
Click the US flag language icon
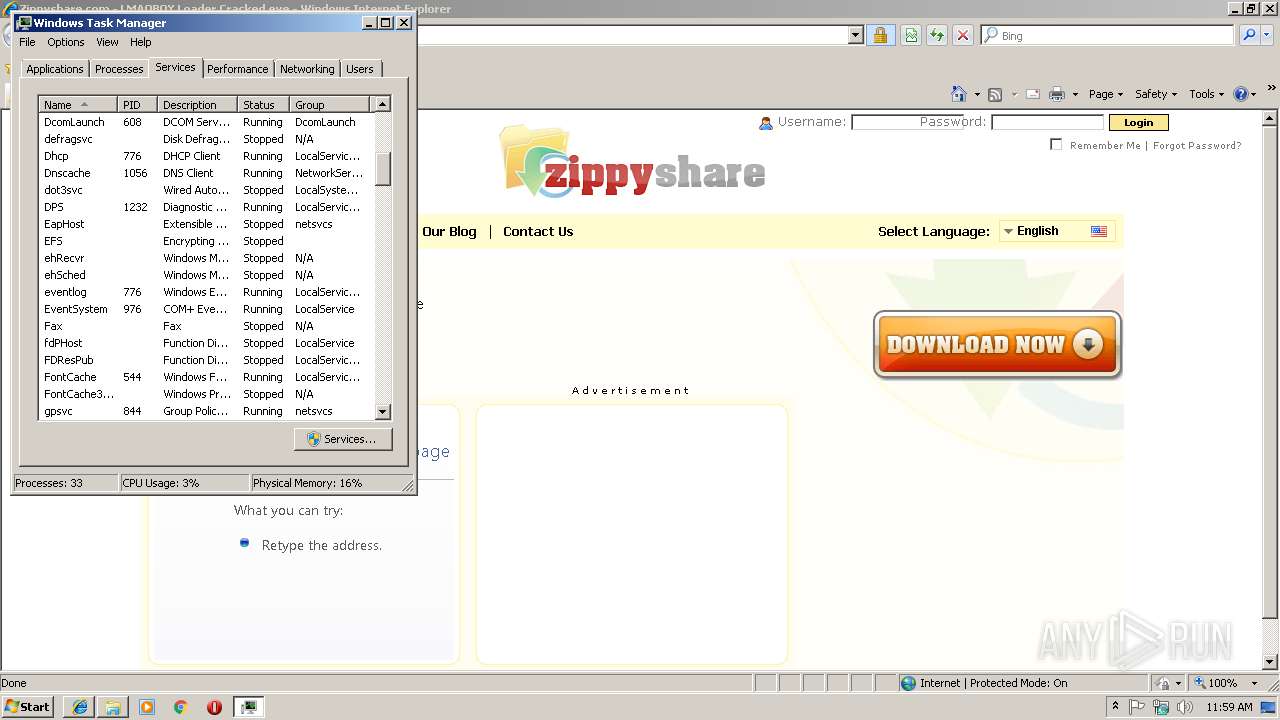click(1099, 231)
